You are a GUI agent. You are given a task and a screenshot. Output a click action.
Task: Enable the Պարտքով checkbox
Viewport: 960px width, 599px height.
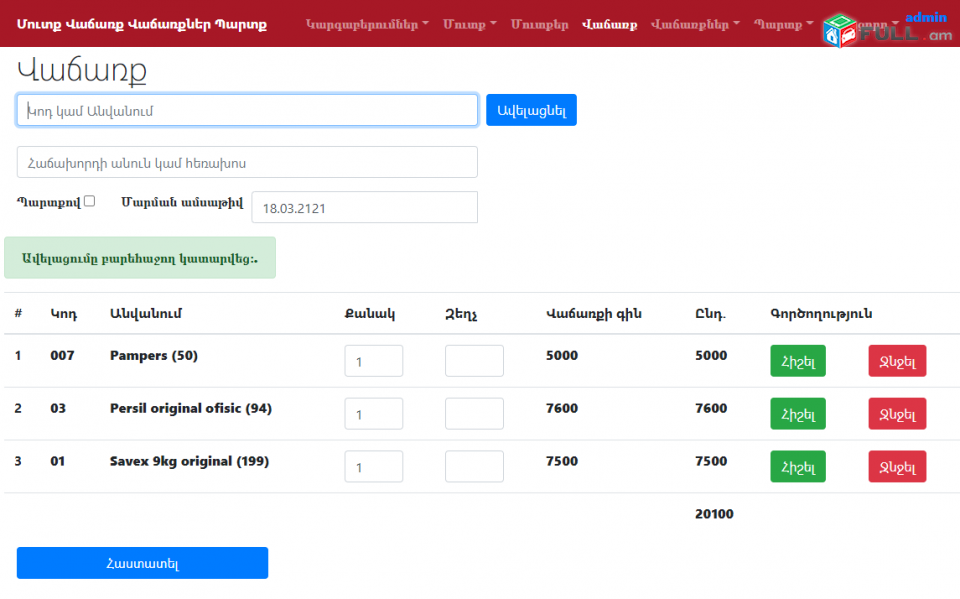point(89,201)
